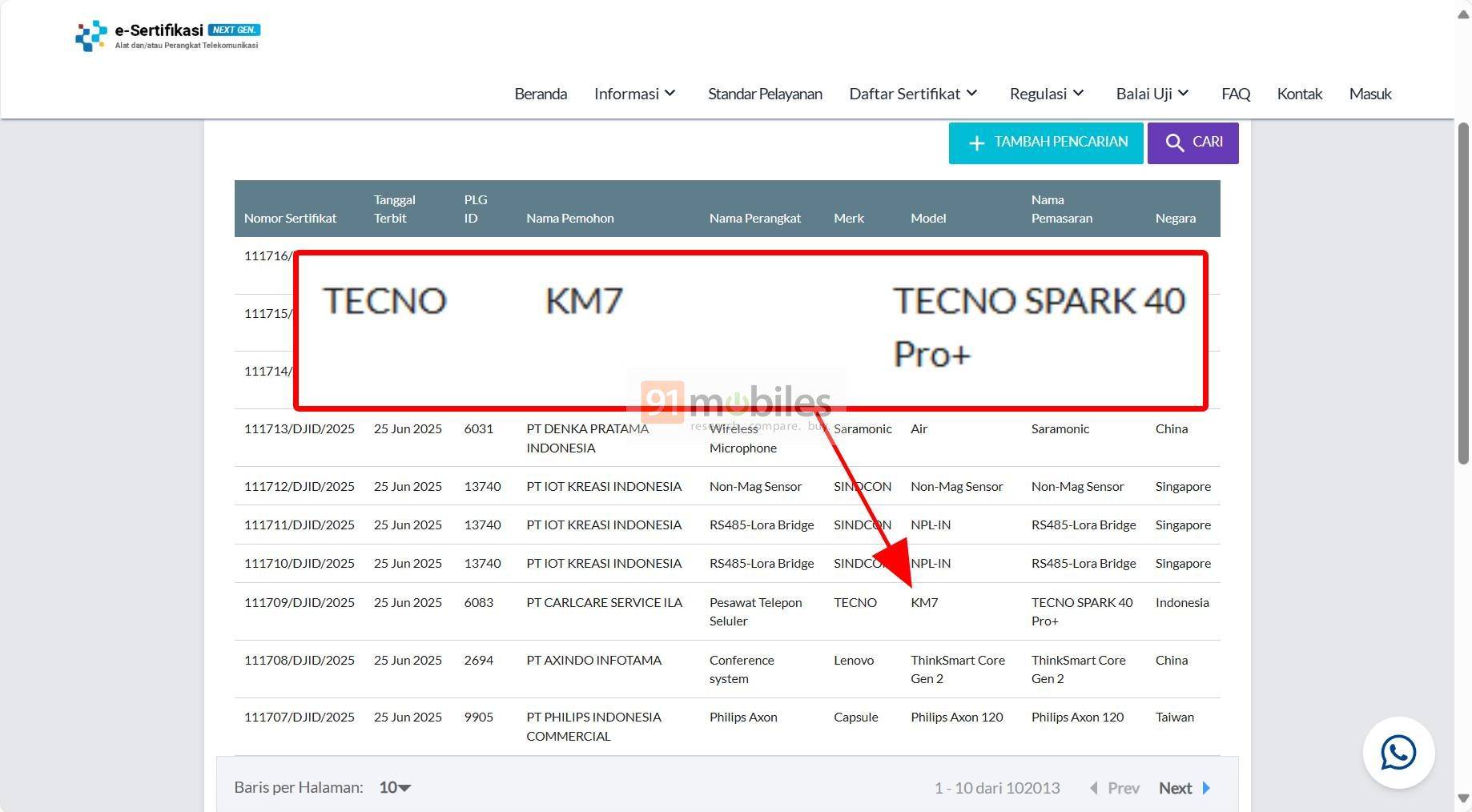
Task: Select certificate 111707/DJID/2025 cell
Action: (299, 717)
